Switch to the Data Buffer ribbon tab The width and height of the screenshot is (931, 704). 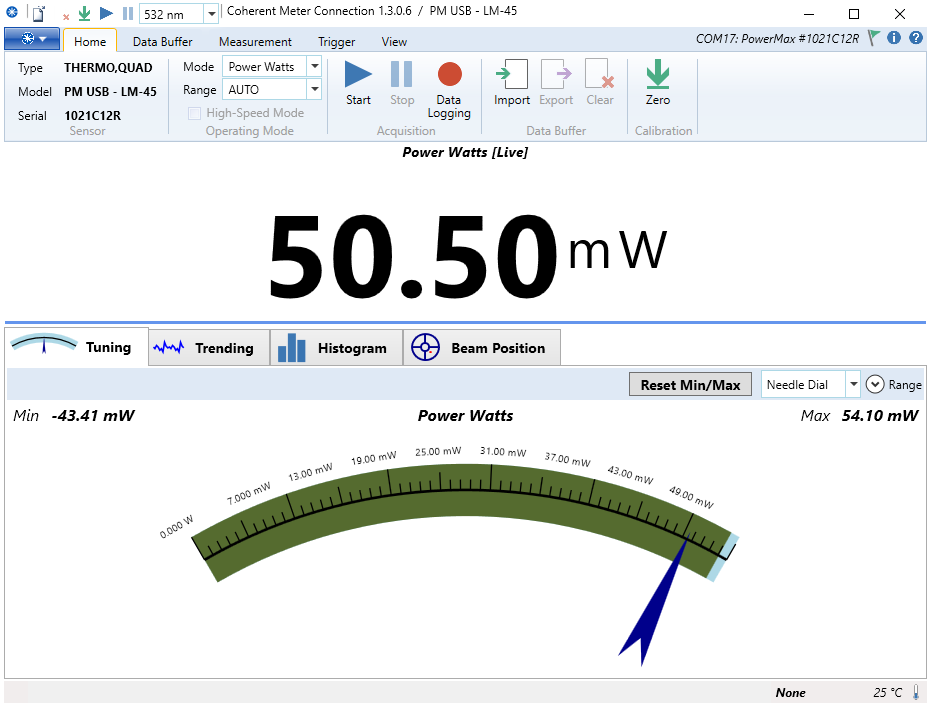(162, 42)
